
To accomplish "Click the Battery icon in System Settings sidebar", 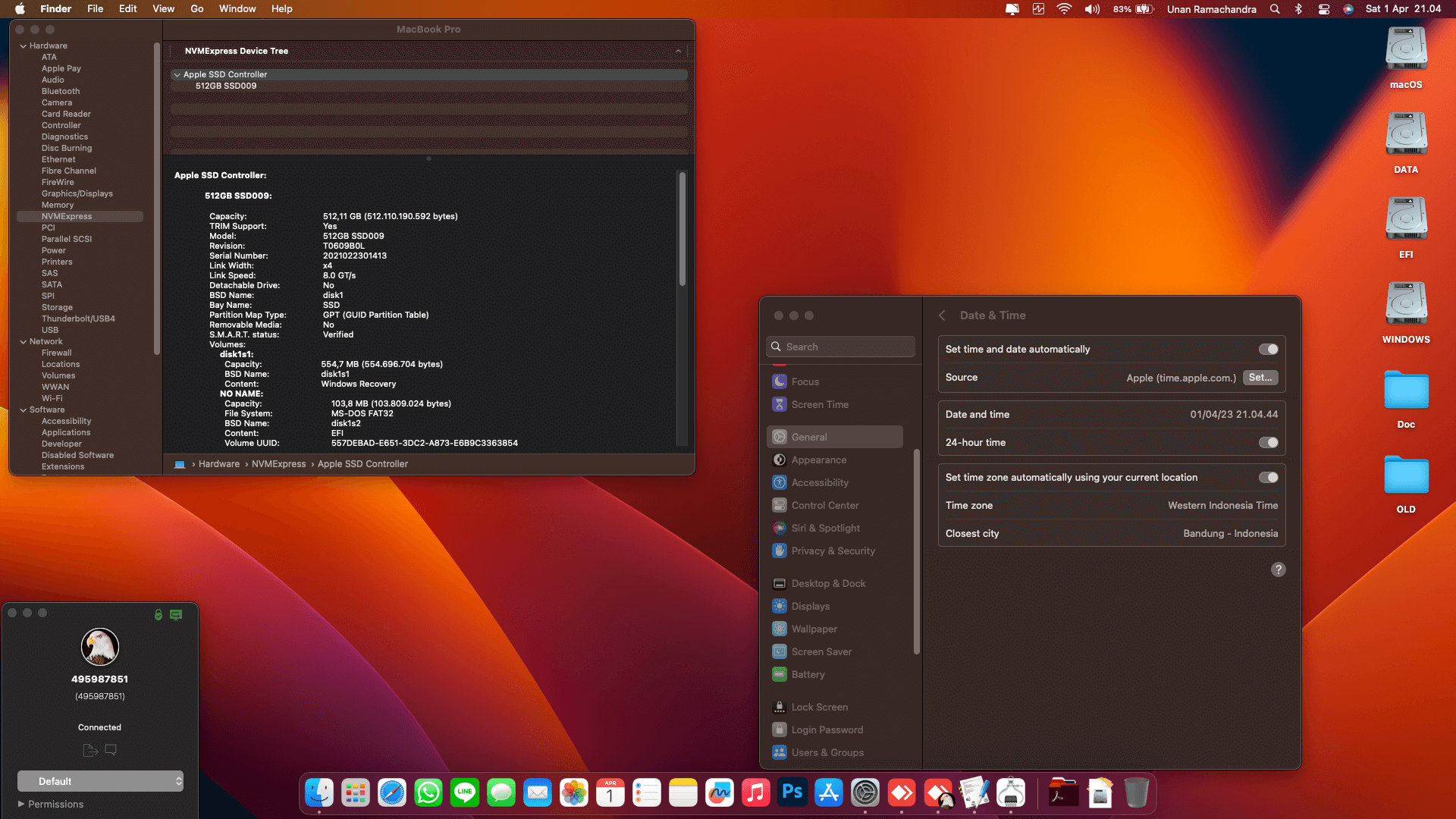I will click(780, 674).
